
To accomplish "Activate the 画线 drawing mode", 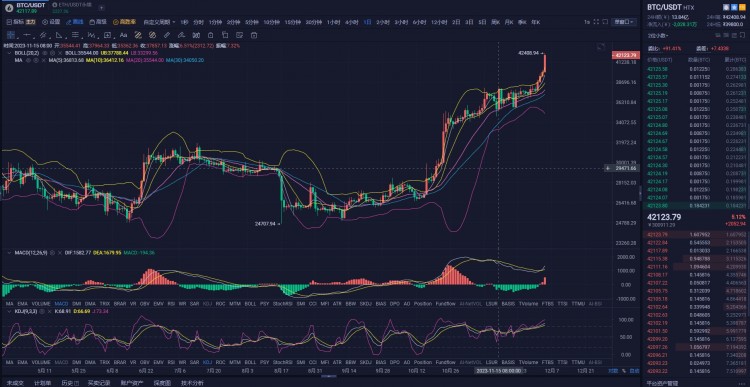I will click(75, 22).
